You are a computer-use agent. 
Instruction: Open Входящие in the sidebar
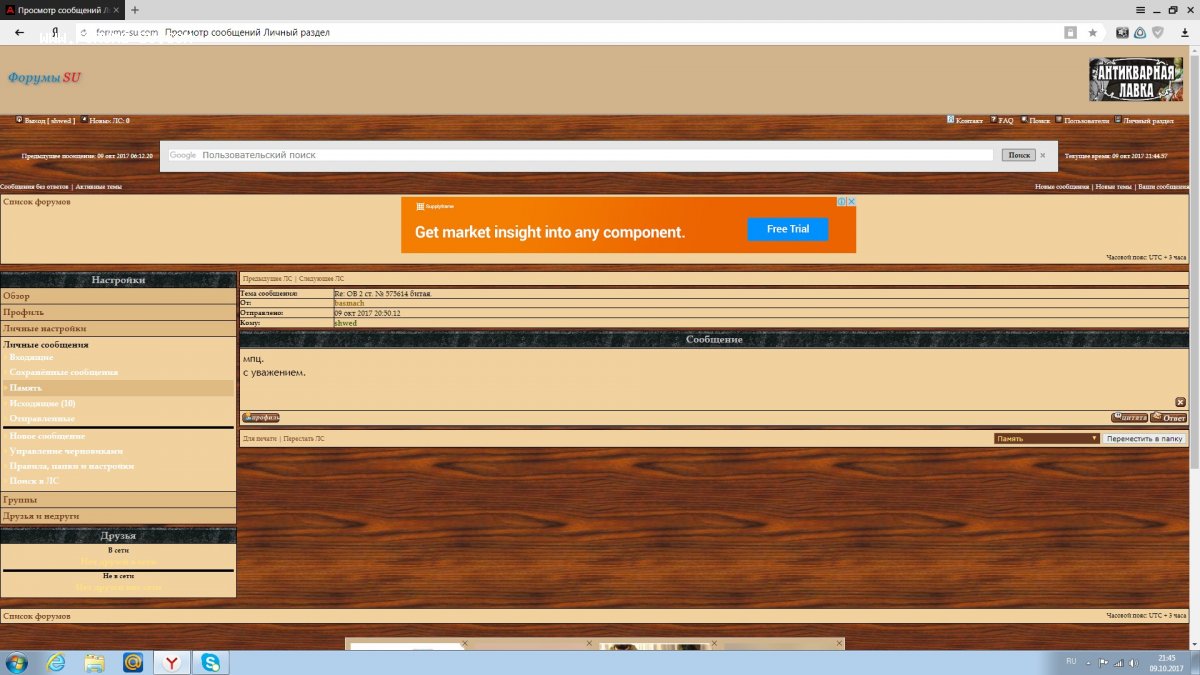(x=32, y=357)
